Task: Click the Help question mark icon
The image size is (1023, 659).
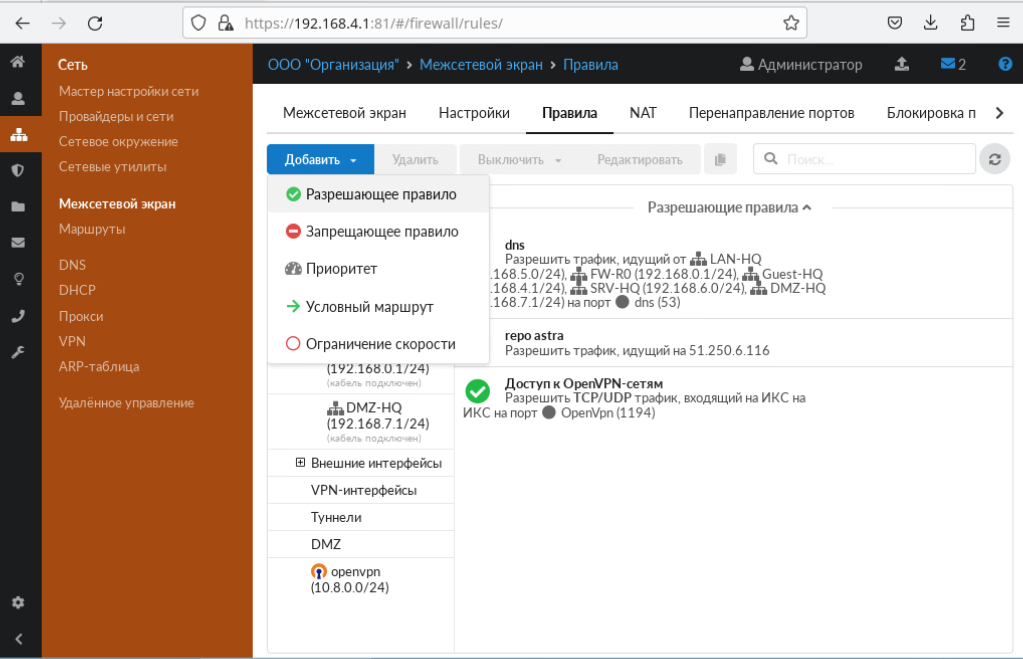Action: click(x=1005, y=64)
